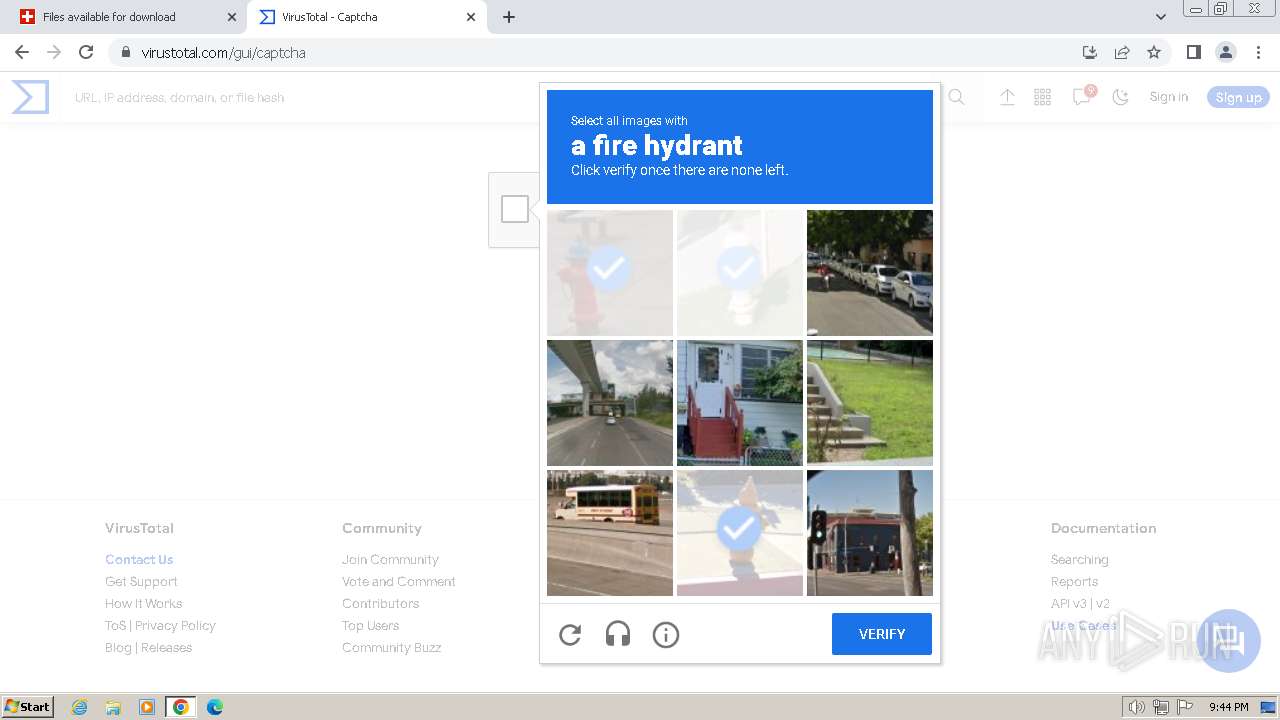Select the grassy lawn steps tile
Image resolution: width=1280 pixels, height=720 pixels.
point(870,403)
